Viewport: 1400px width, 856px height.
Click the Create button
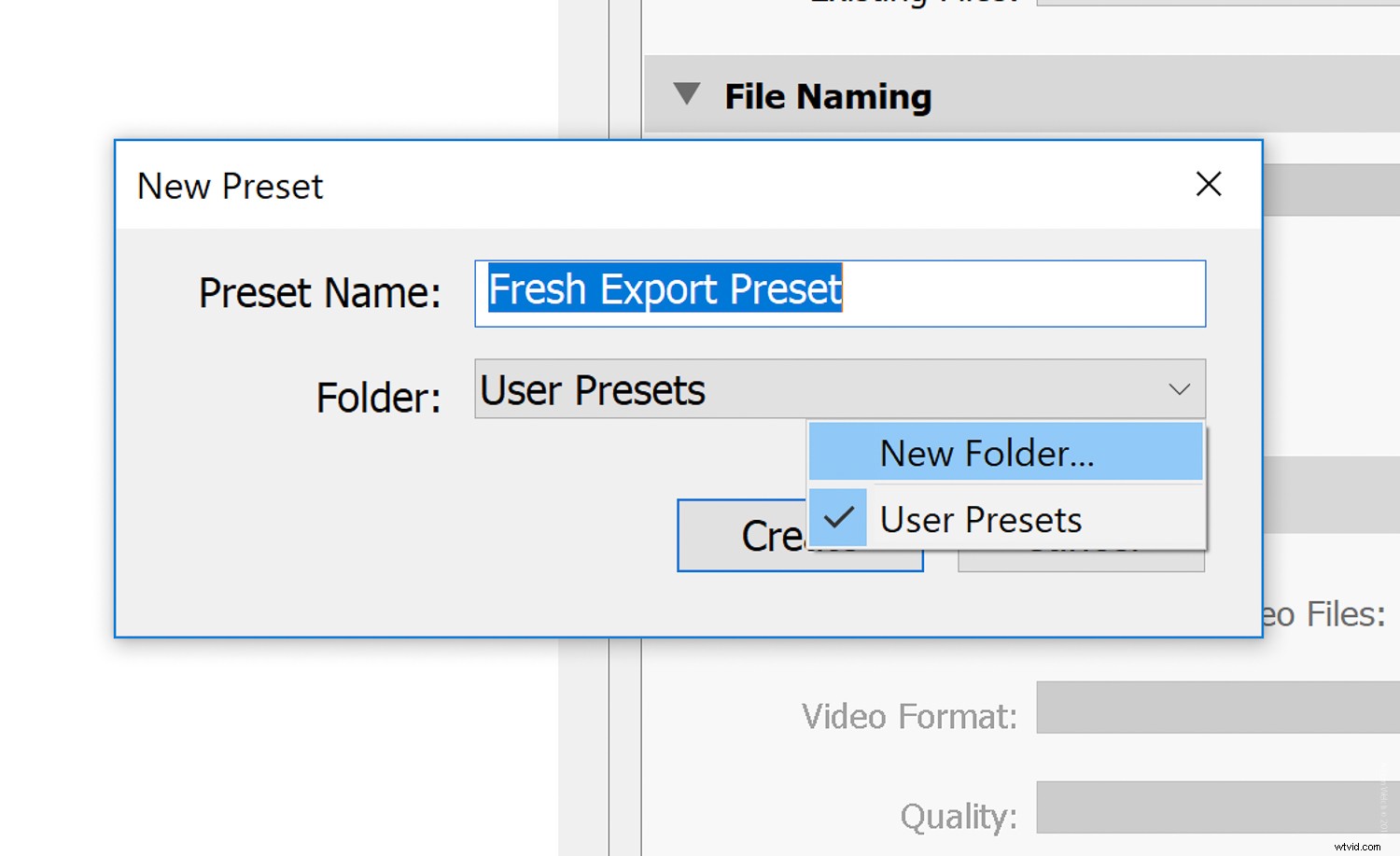pyautogui.click(x=737, y=535)
